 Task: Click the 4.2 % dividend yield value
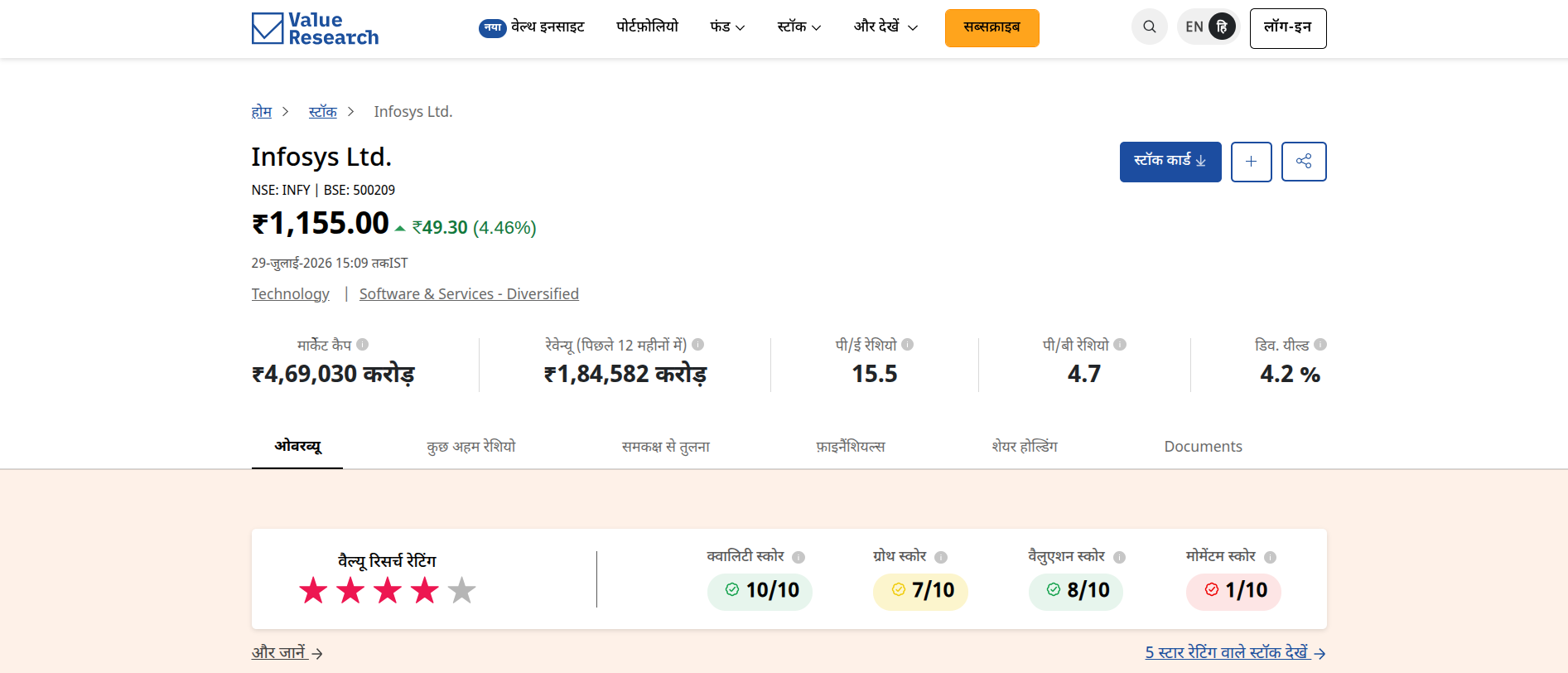pyautogui.click(x=1290, y=375)
